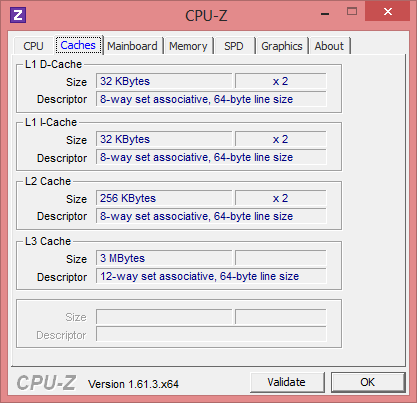This screenshot has width=417, height=403.
Task: Switch to the Graphics tab
Action: click(x=282, y=46)
